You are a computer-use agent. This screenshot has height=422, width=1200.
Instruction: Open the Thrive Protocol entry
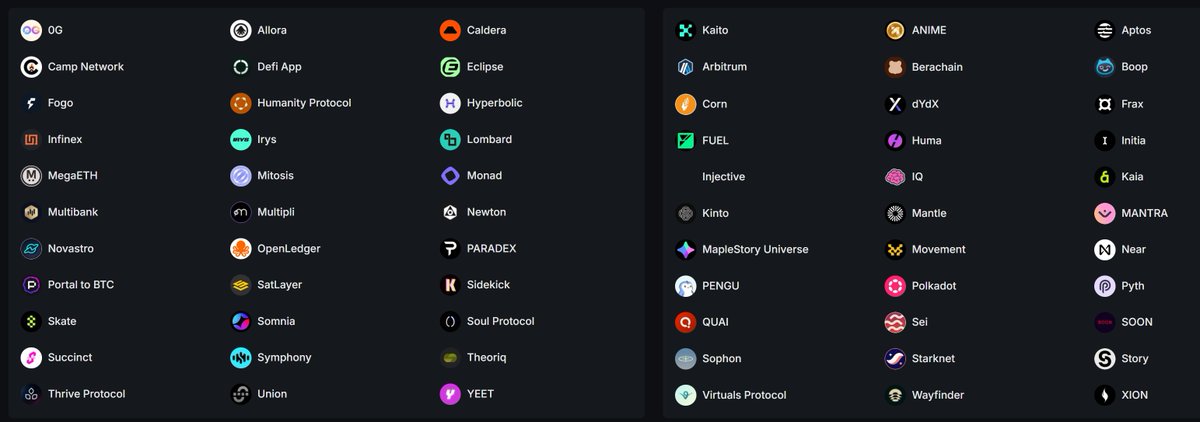point(73,394)
